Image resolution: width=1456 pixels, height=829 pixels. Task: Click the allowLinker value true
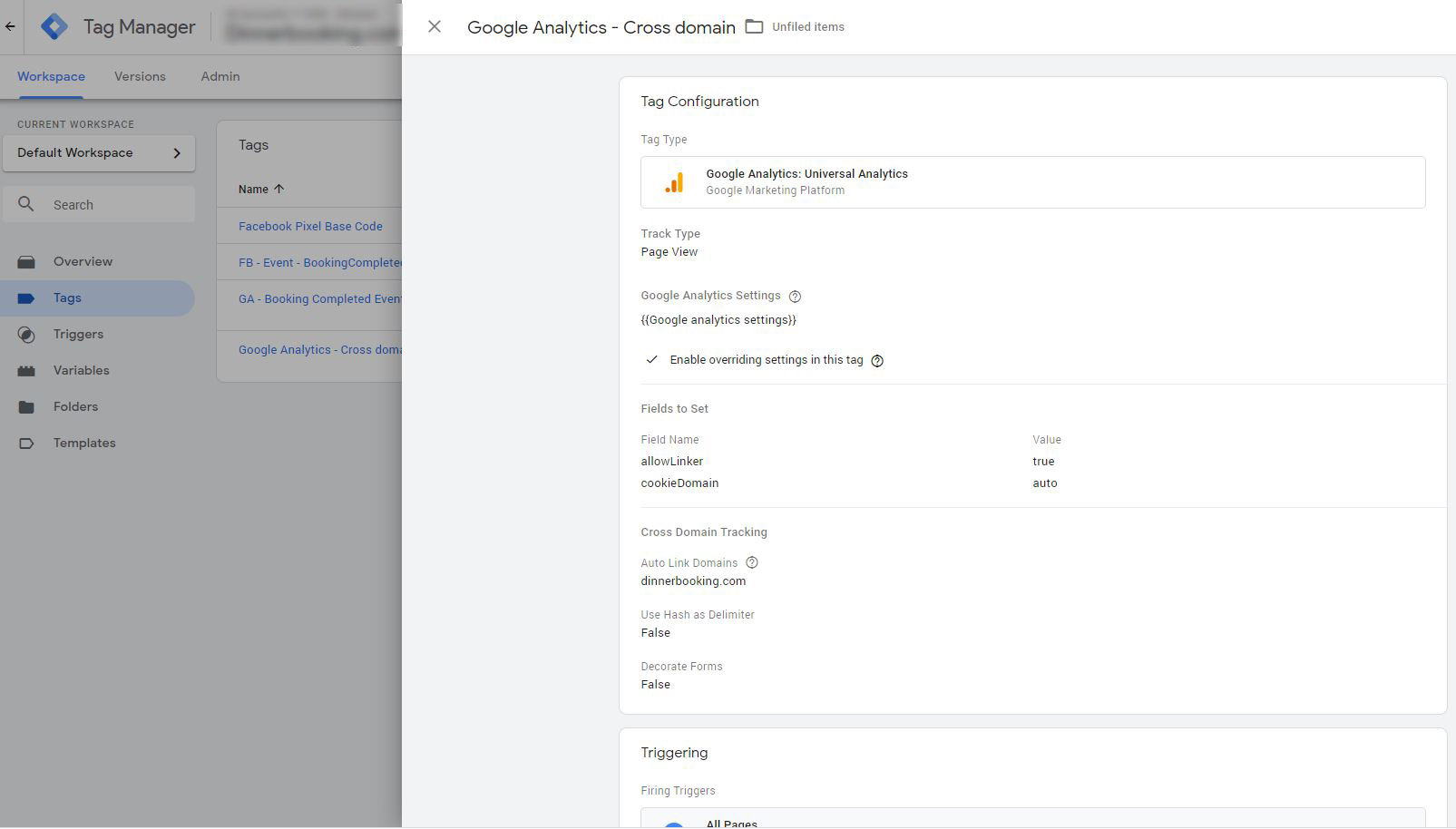click(x=1043, y=462)
